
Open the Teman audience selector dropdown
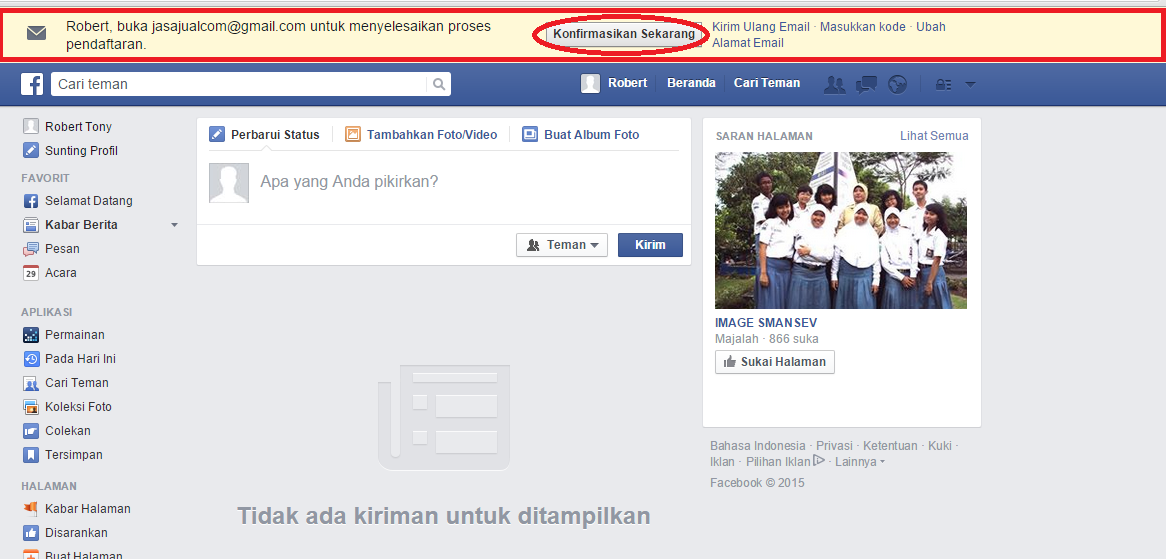562,245
